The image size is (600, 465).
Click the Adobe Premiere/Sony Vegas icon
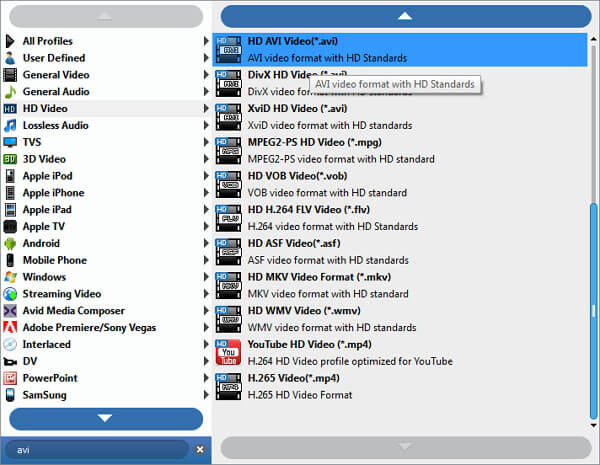(x=11, y=327)
